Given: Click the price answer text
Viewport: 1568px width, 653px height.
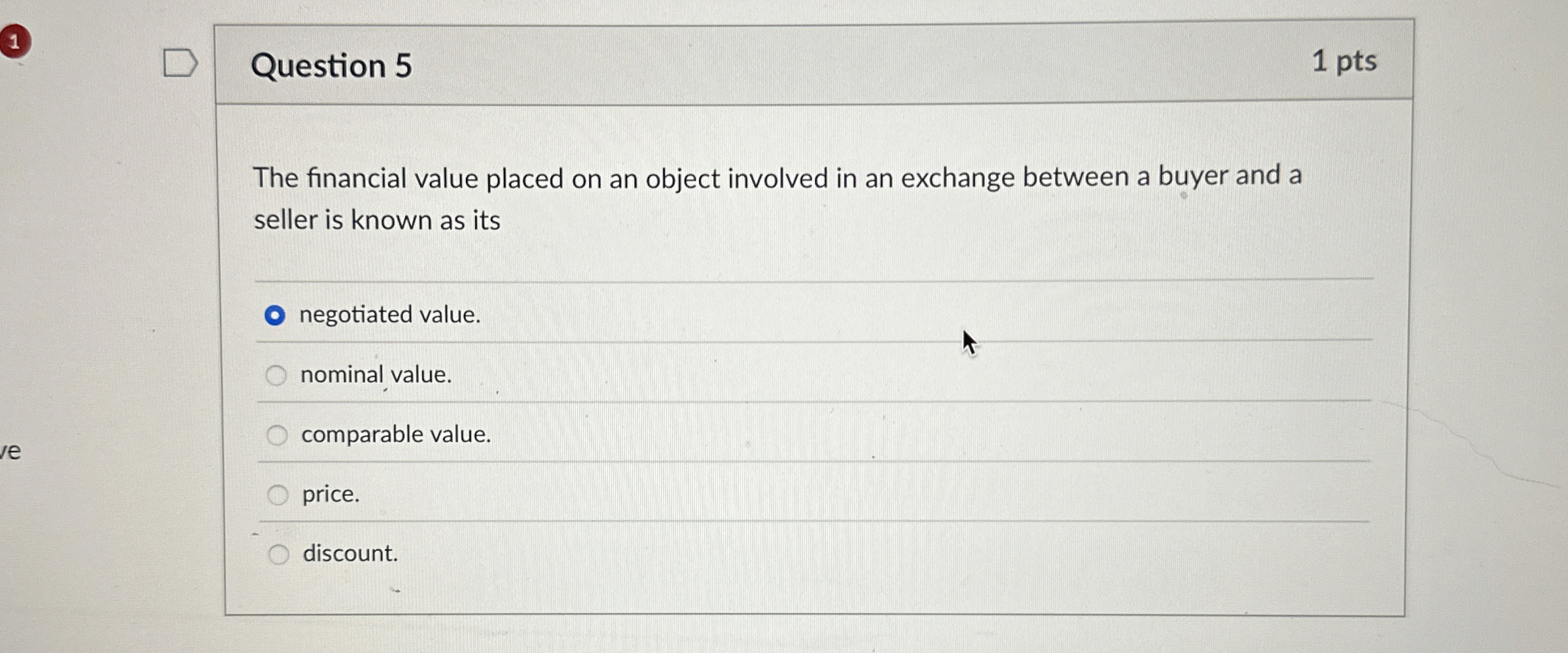Looking at the screenshot, I should pyautogui.click(x=329, y=494).
